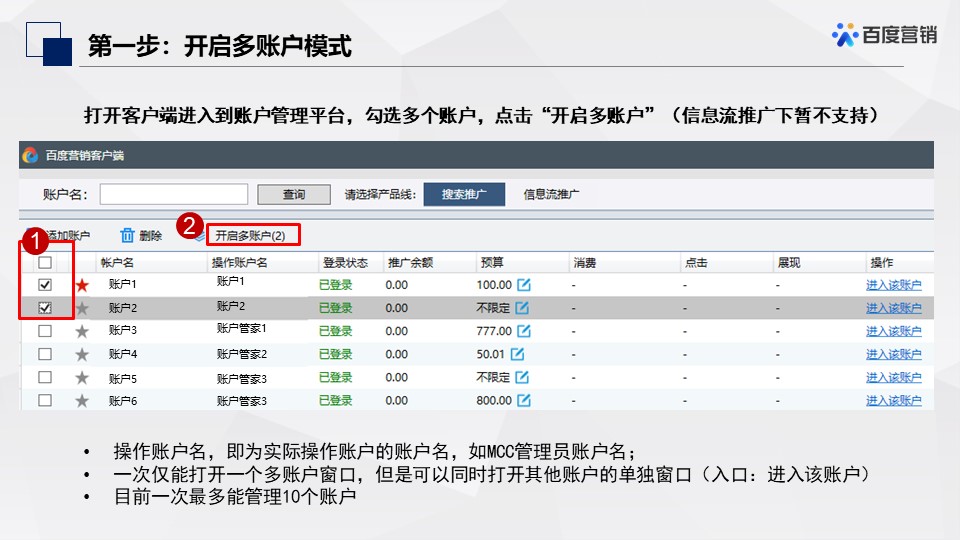Select the 账户管家1 operator name cell
The height and width of the screenshot is (540, 960).
(x=241, y=329)
